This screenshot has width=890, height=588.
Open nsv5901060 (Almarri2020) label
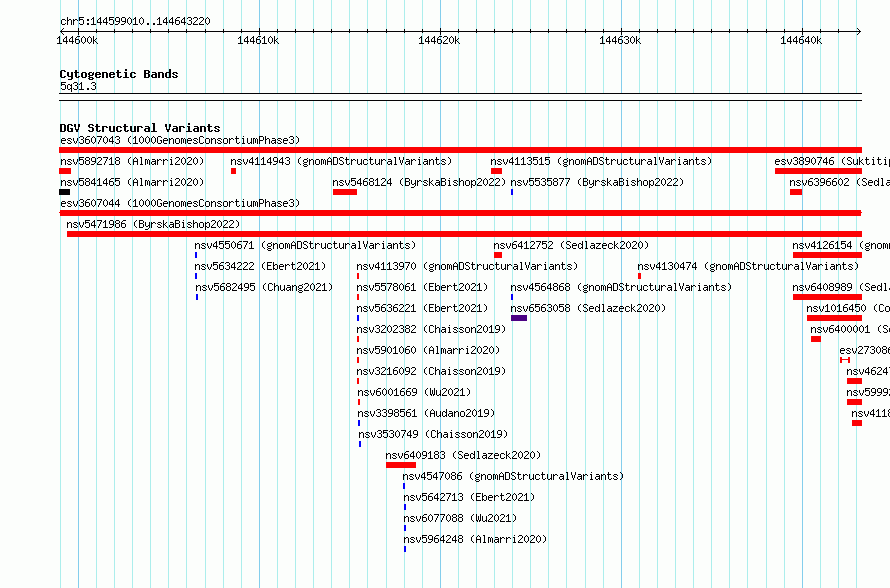tap(428, 350)
